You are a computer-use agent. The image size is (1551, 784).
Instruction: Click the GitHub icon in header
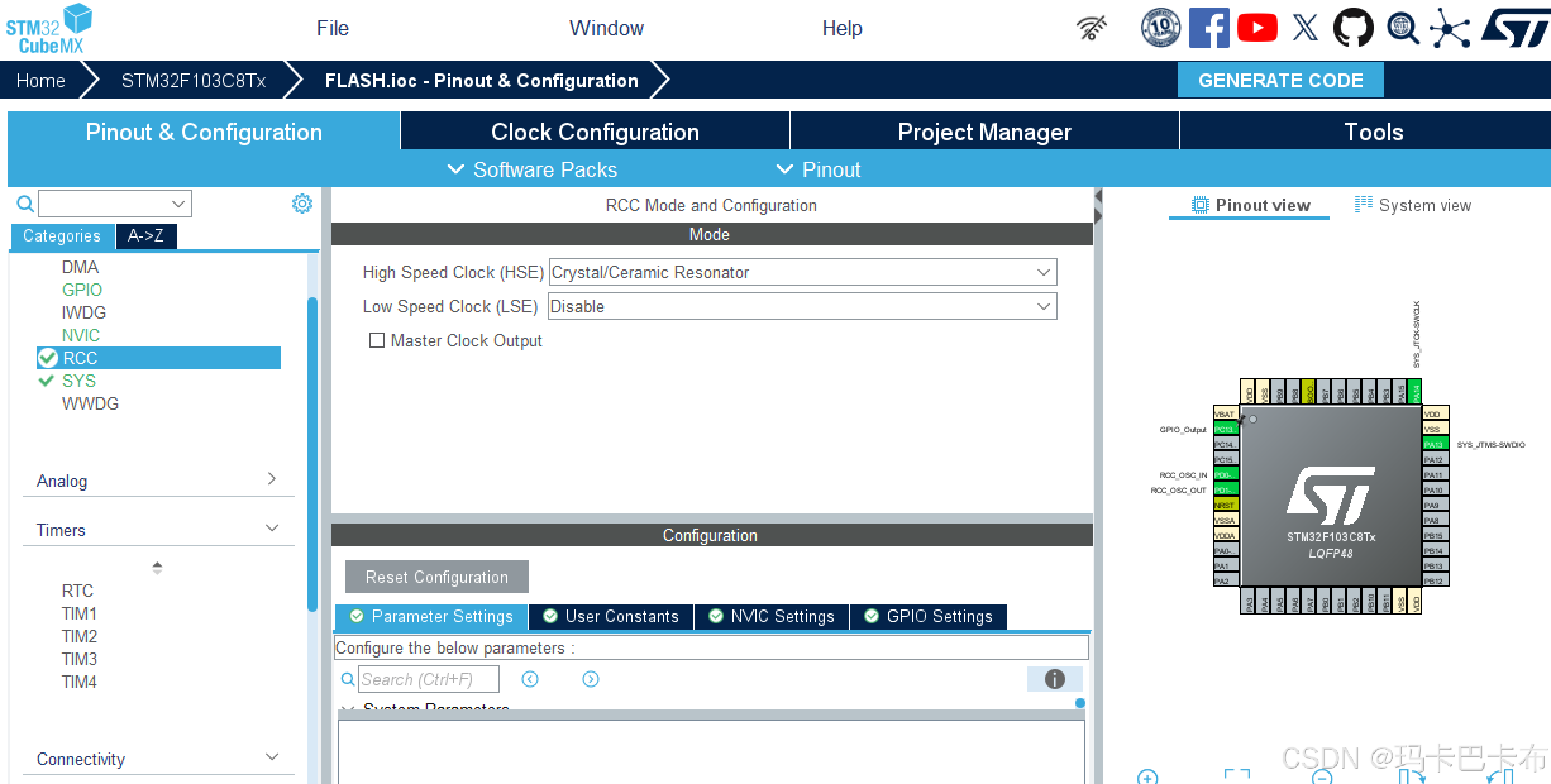(1353, 28)
